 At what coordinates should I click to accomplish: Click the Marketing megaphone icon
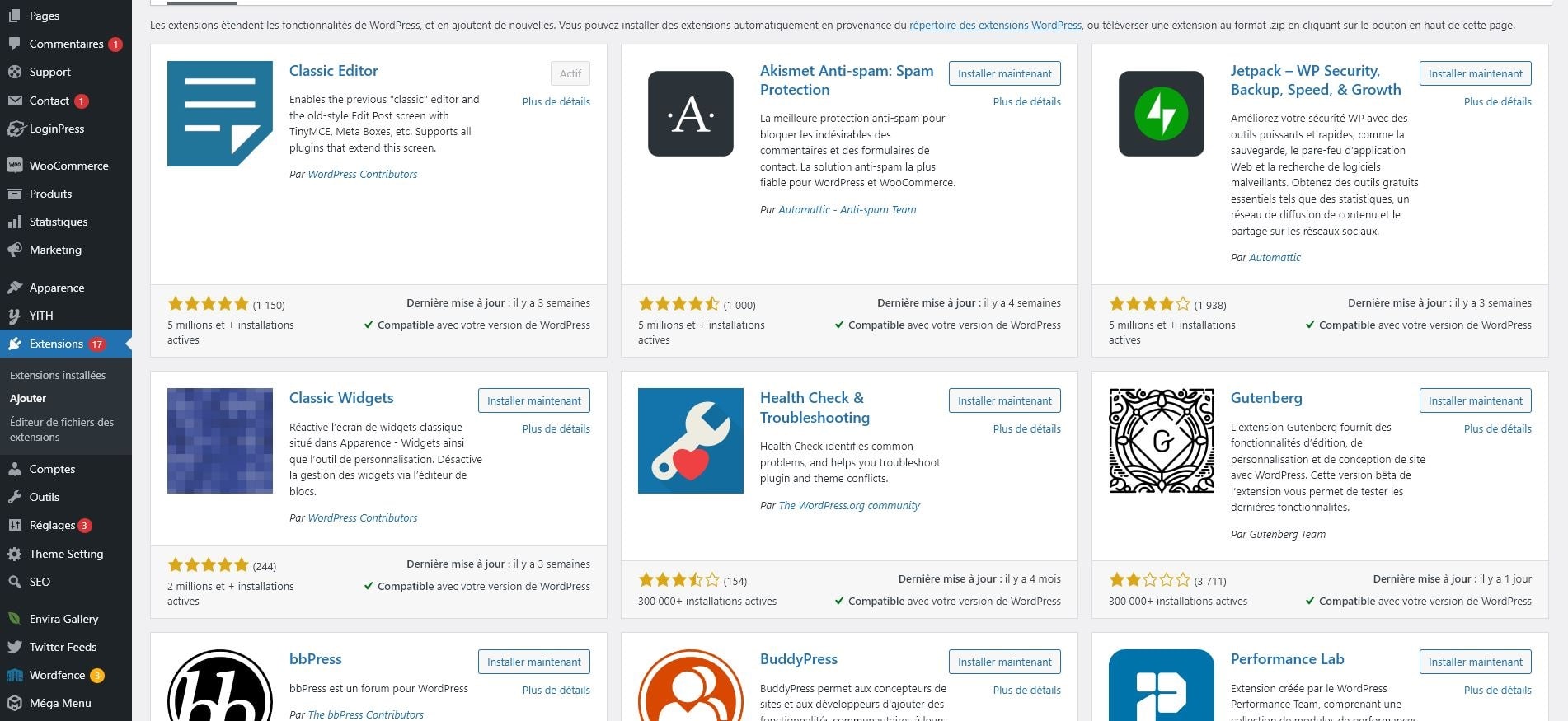[15, 250]
